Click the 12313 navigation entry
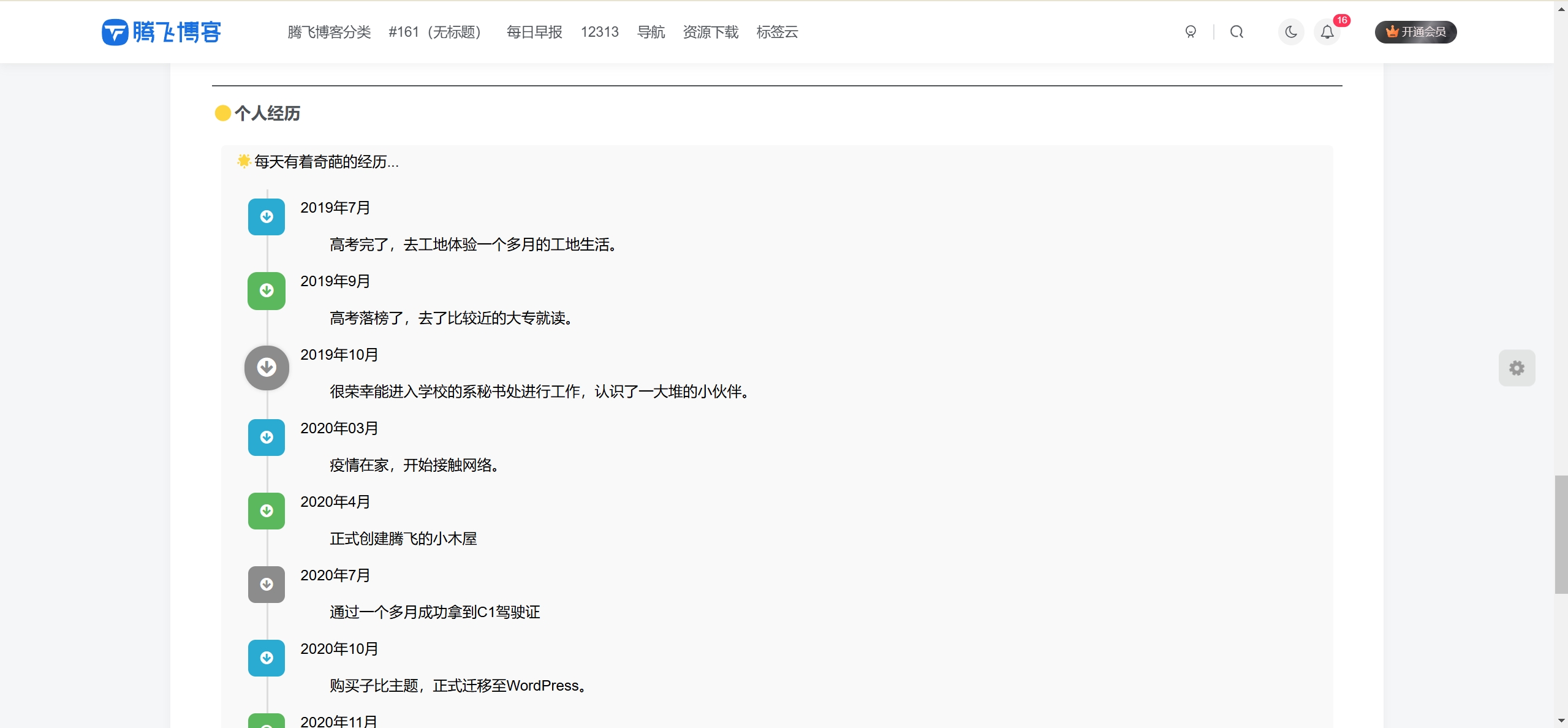 coord(599,32)
